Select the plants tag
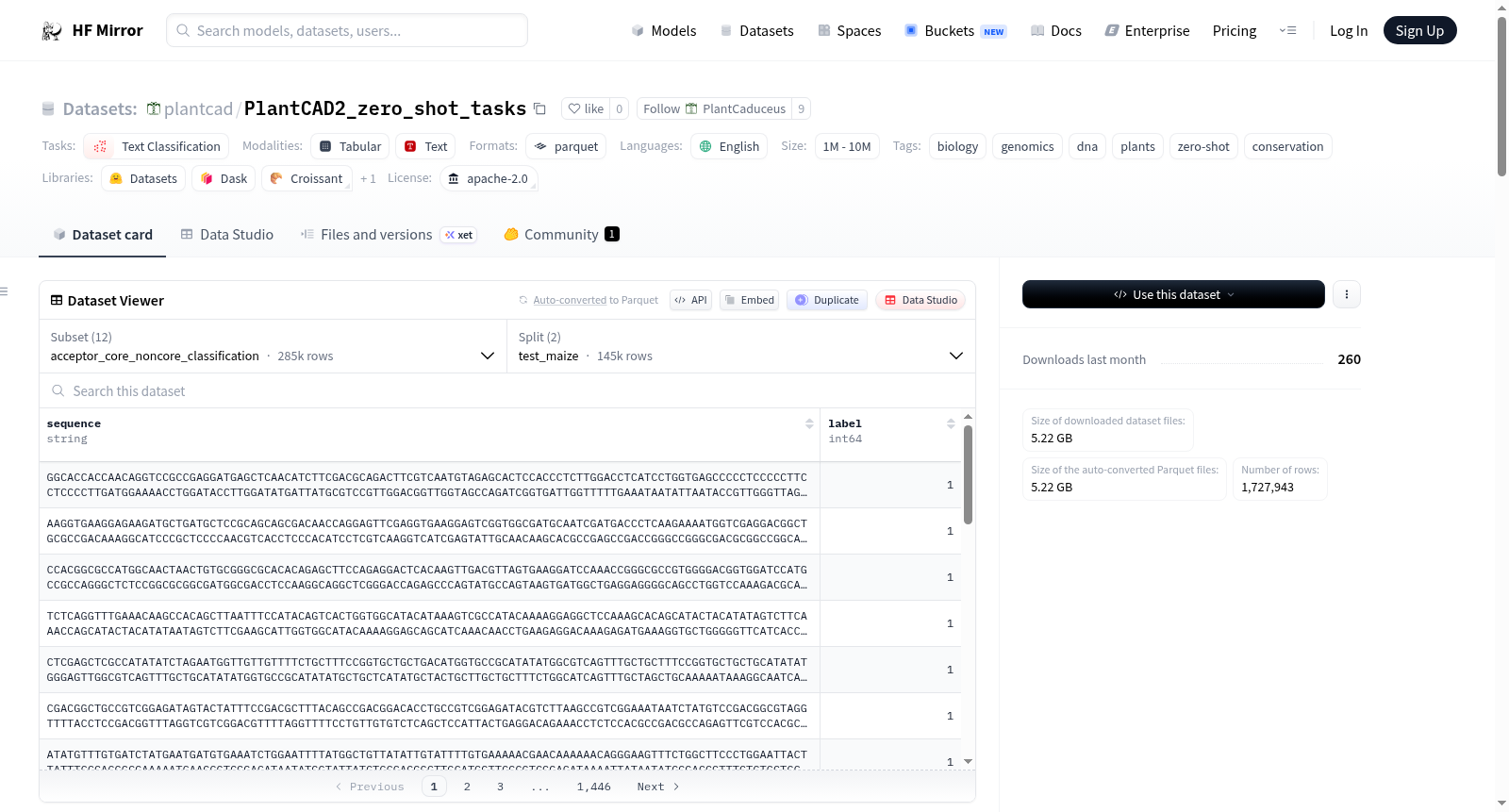 click(1137, 146)
